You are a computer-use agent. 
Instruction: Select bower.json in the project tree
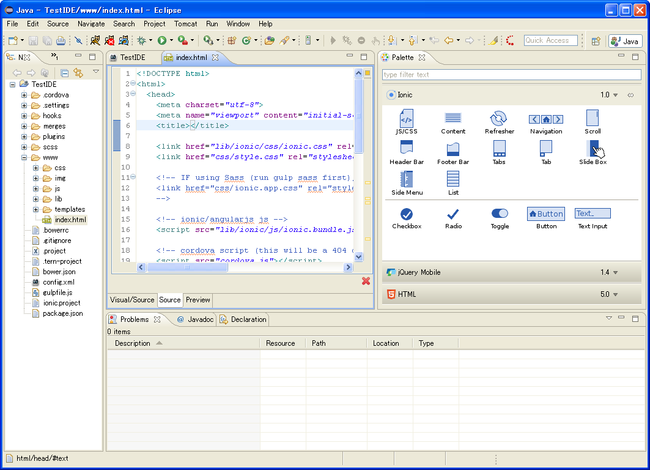(54, 272)
